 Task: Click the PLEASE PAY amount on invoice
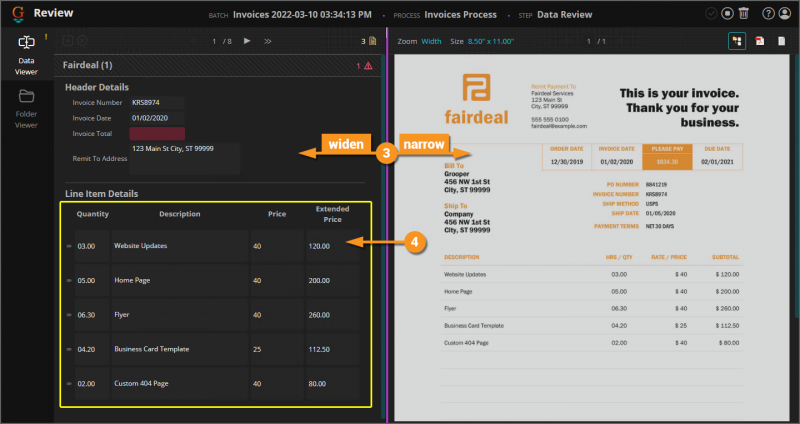pyautogui.click(x=667, y=162)
